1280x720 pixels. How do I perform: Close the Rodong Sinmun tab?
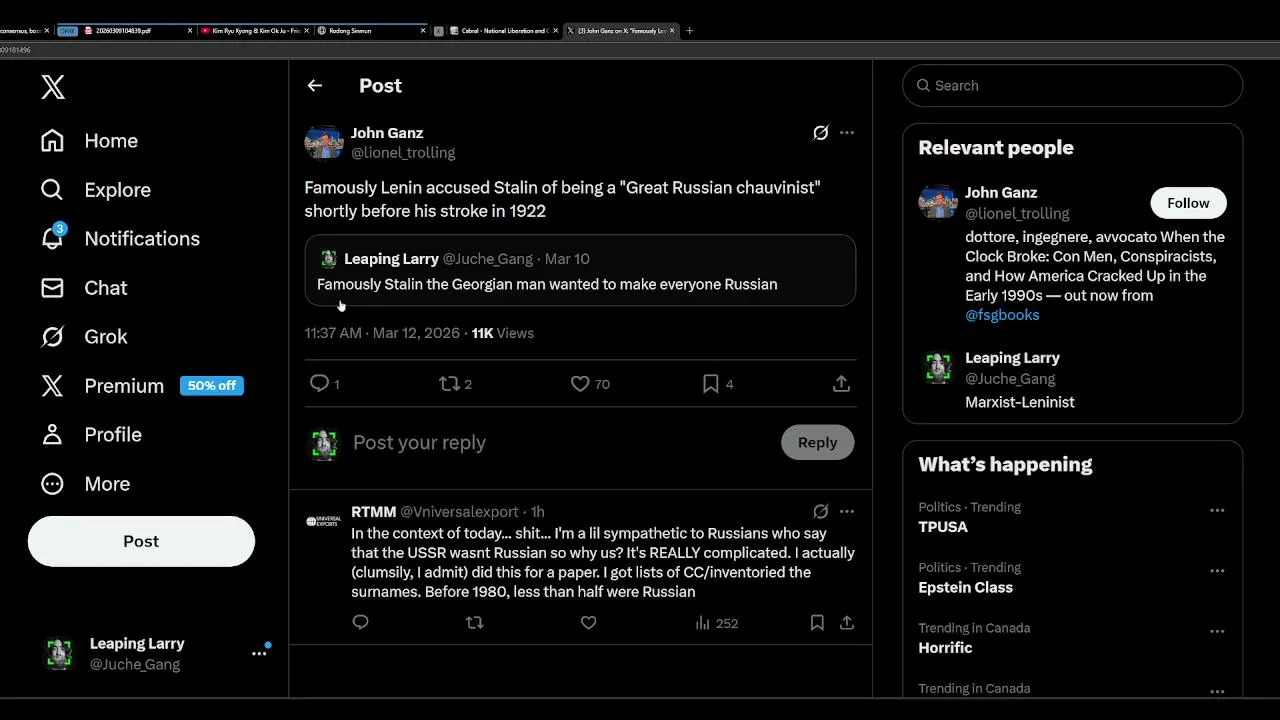421,31
